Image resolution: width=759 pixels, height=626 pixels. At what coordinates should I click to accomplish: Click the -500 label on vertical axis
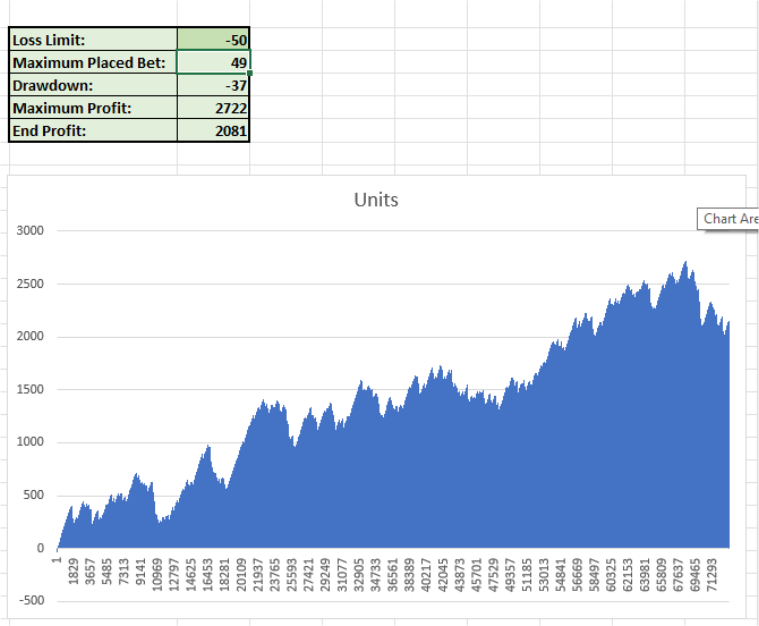pos(31,601)
